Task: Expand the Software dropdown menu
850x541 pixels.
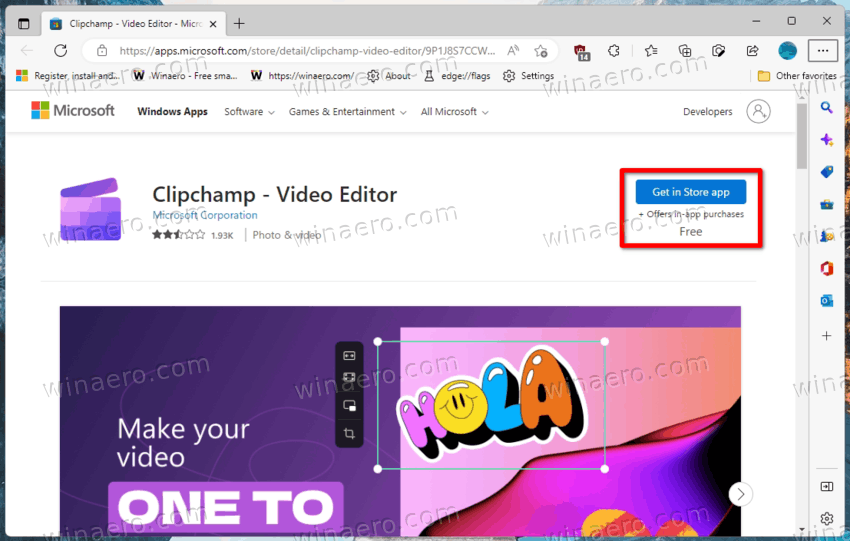Action: click(249, 112)
